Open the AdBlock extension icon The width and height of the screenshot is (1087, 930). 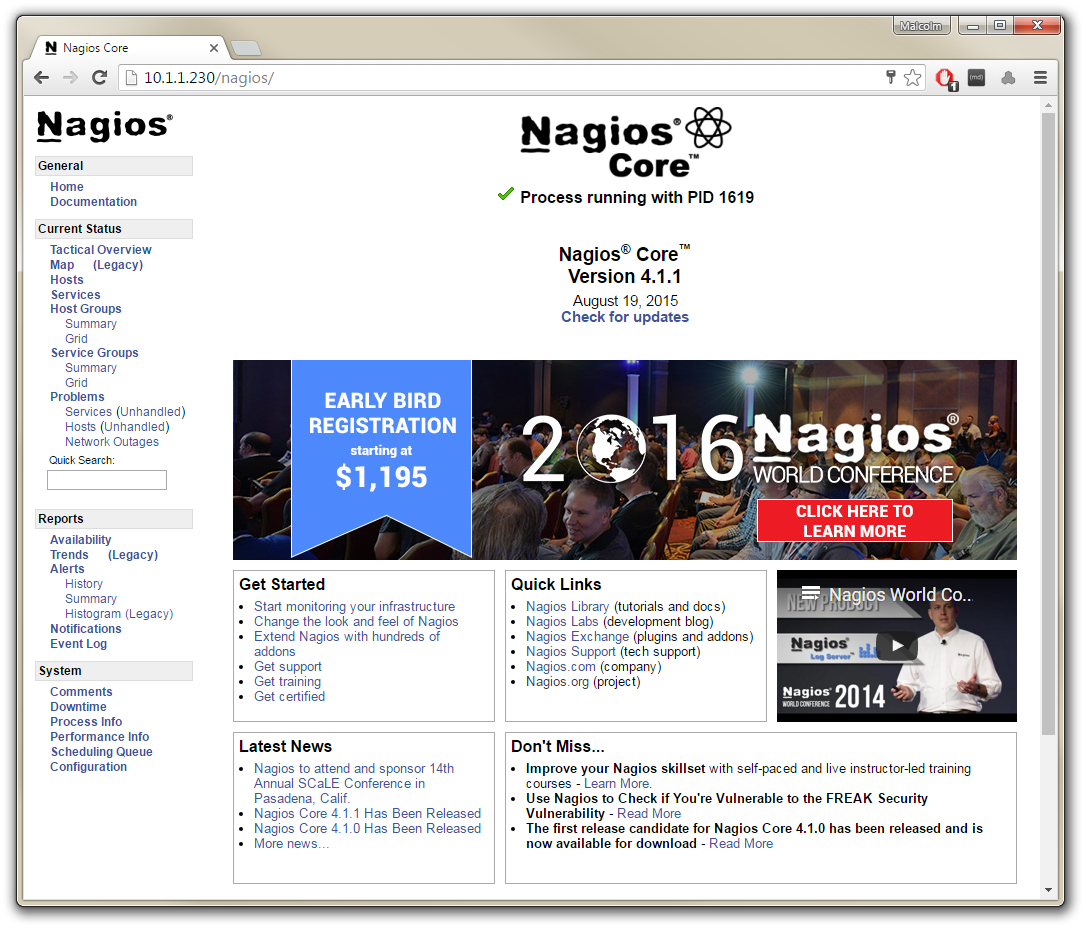pyautogui.click(x=945, y=76)
